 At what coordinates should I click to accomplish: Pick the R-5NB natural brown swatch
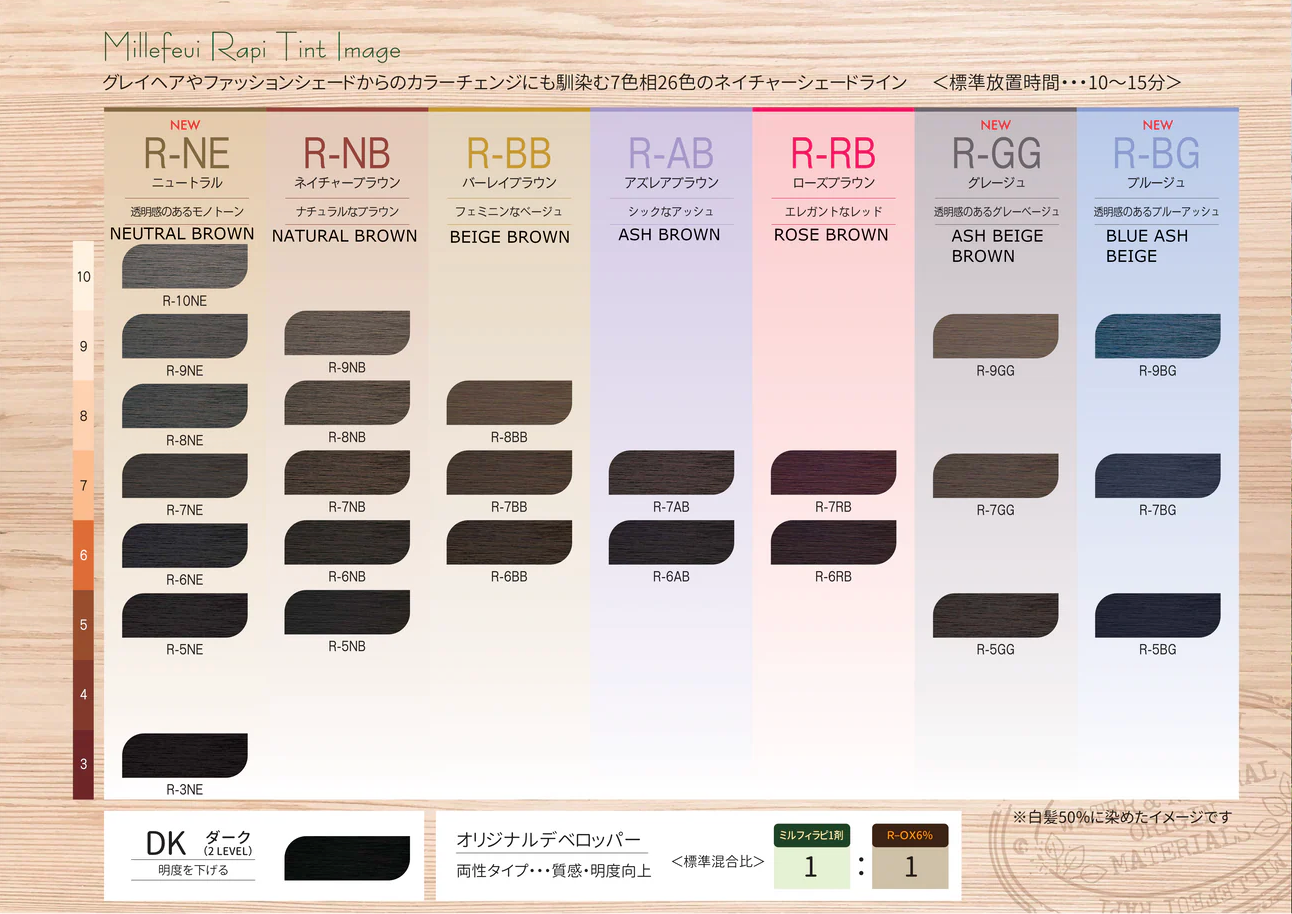(347, 613)
